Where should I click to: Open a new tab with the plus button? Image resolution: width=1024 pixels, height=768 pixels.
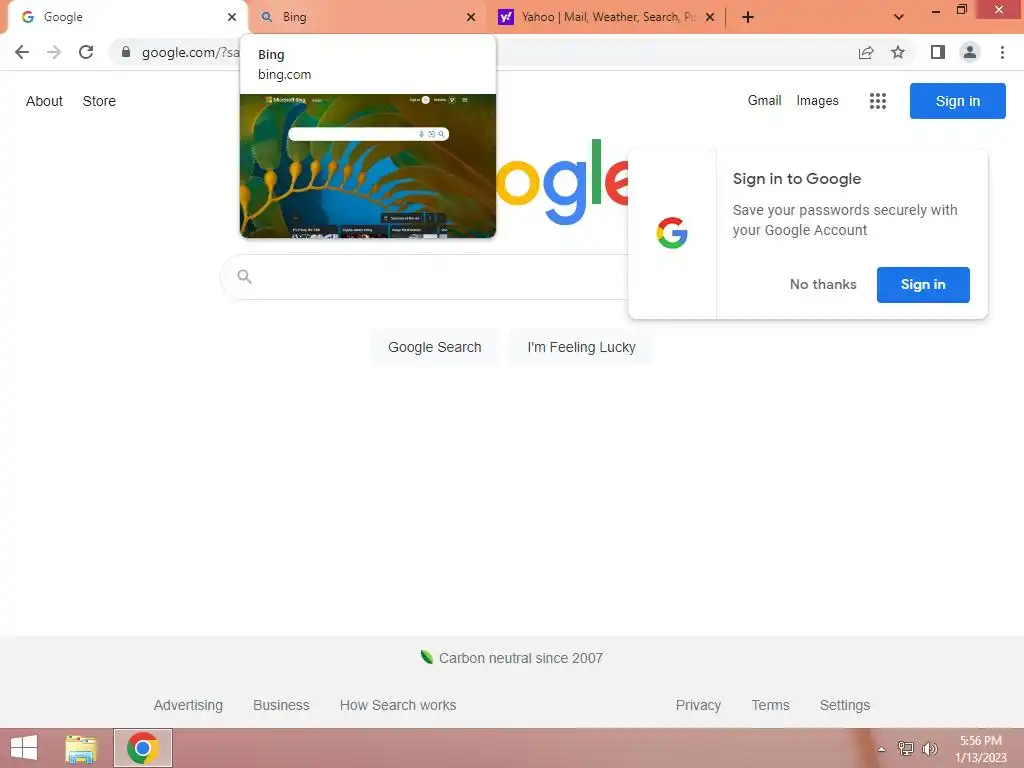pyautogui.click(x=748, y=17)
